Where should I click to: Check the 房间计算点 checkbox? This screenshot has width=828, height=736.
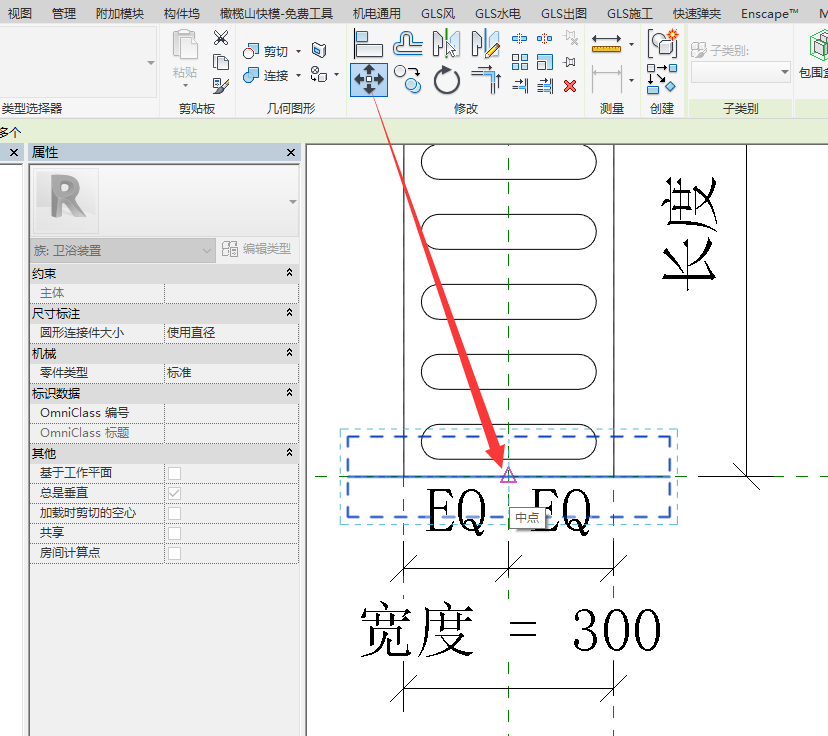point(174,553)
